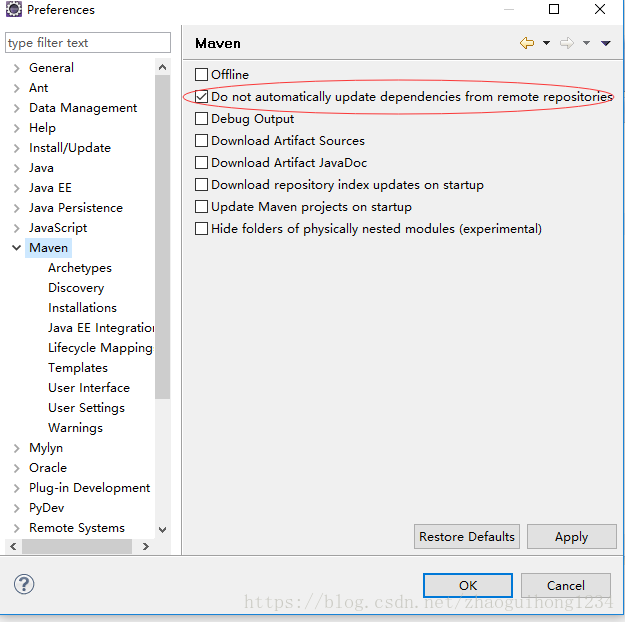
Task: Select JavaScript category
Action: 58,228
